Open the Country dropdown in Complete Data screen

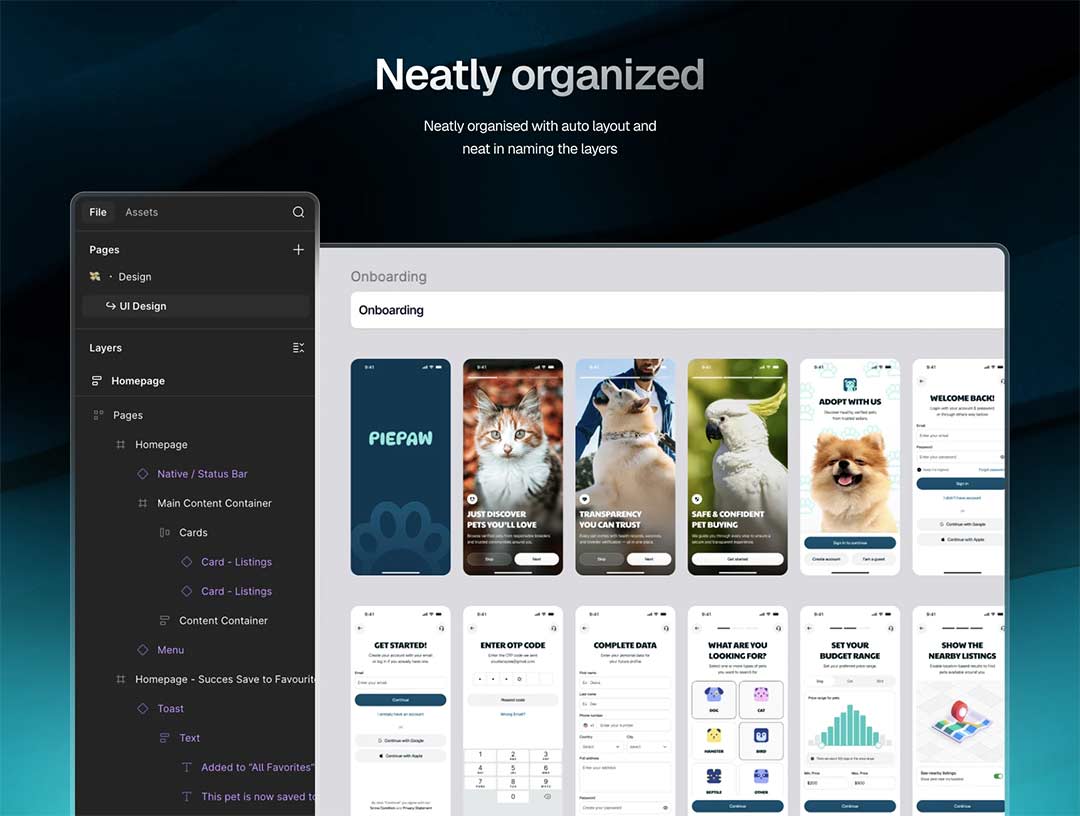pyautogui.click(x=601, y=746)
